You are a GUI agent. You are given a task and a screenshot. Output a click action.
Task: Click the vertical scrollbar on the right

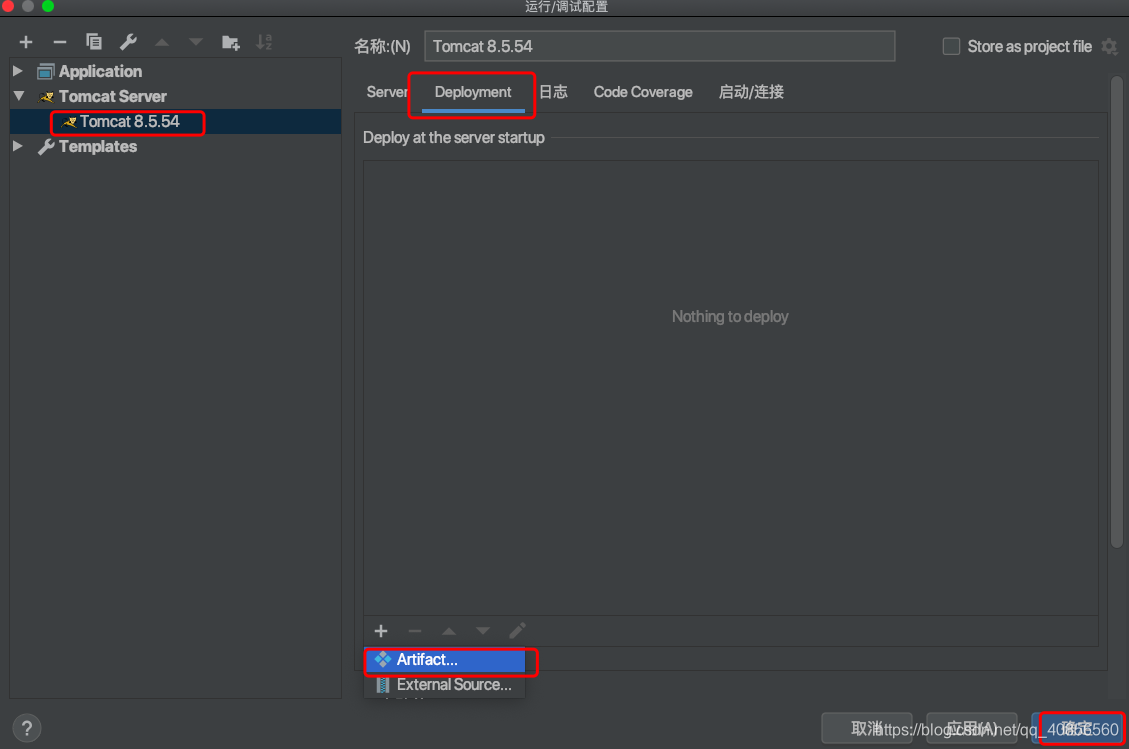1117,313
